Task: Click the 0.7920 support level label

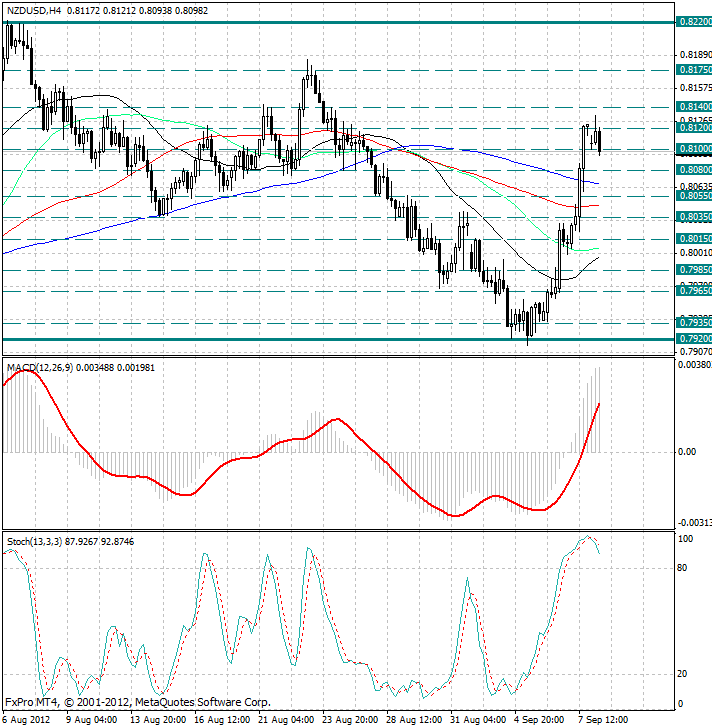Action: [694, 339]
